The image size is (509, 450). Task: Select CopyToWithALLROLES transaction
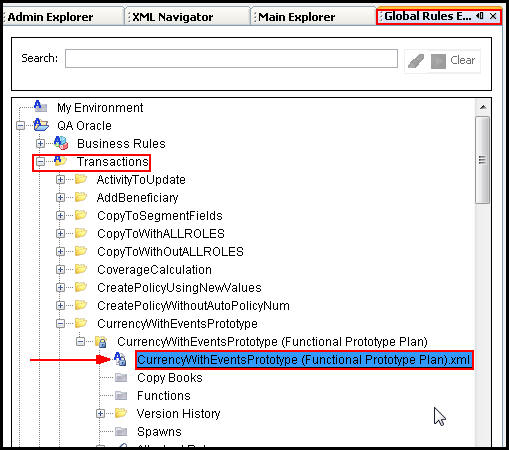pyautogui.click(x=161, y=234)
